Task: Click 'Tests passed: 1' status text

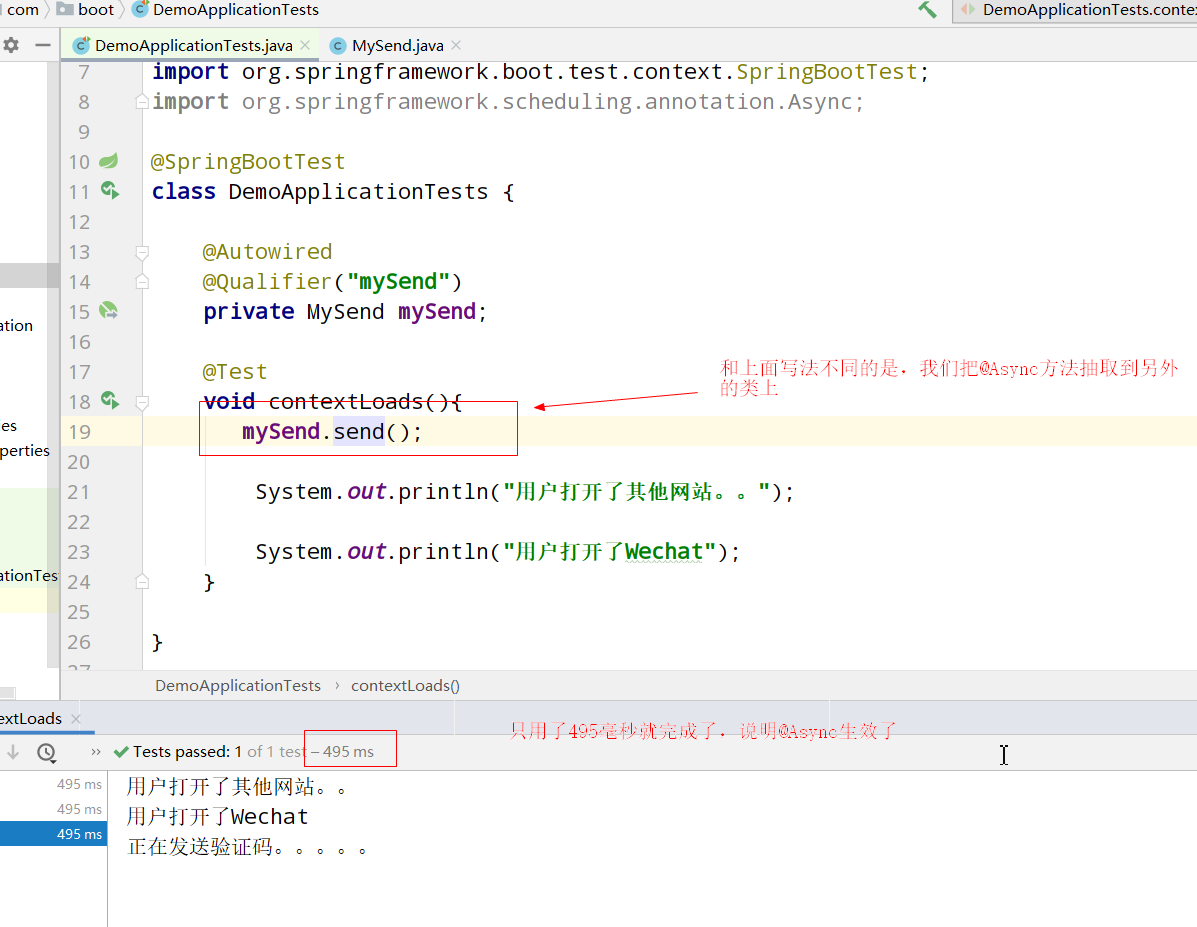Action: pyautogui.click(x=187, y=751)
